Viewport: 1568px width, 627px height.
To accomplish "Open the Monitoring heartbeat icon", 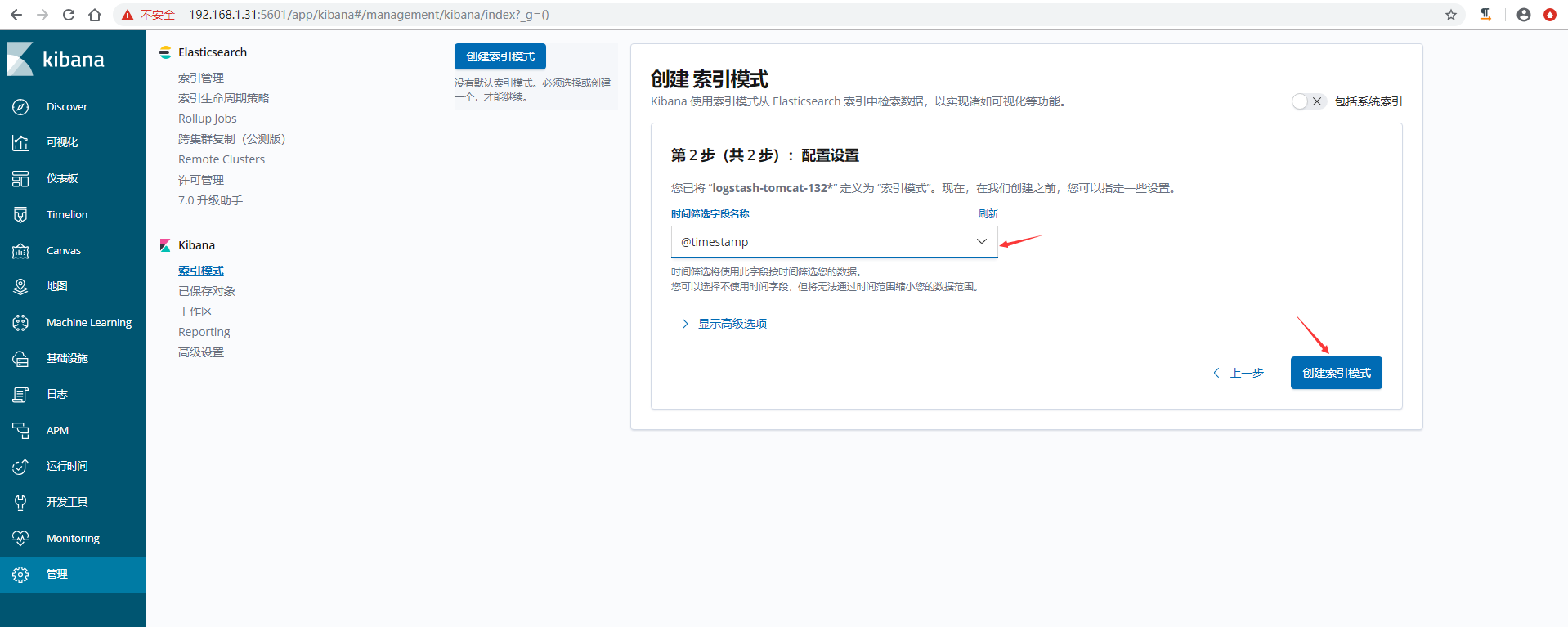I will tap(20, 539).
